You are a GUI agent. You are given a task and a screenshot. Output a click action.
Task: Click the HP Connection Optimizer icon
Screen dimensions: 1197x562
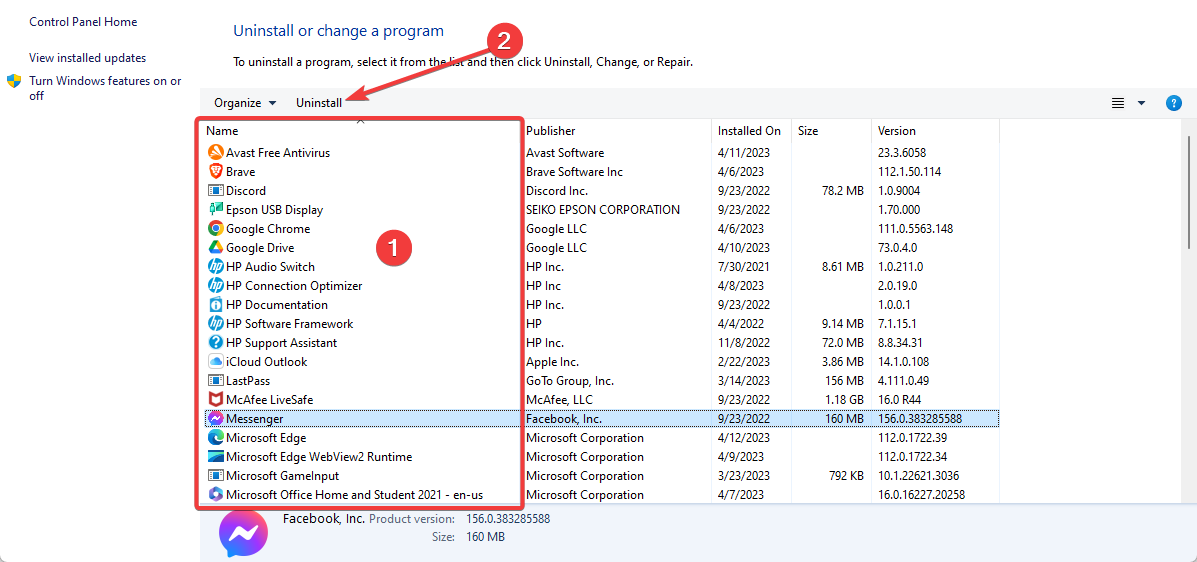coord(215,286)
